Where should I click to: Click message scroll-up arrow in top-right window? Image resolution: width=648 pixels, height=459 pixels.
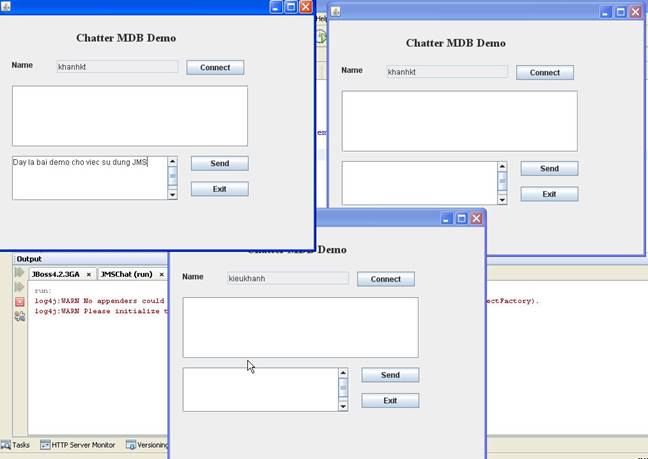tap(502, 166)
